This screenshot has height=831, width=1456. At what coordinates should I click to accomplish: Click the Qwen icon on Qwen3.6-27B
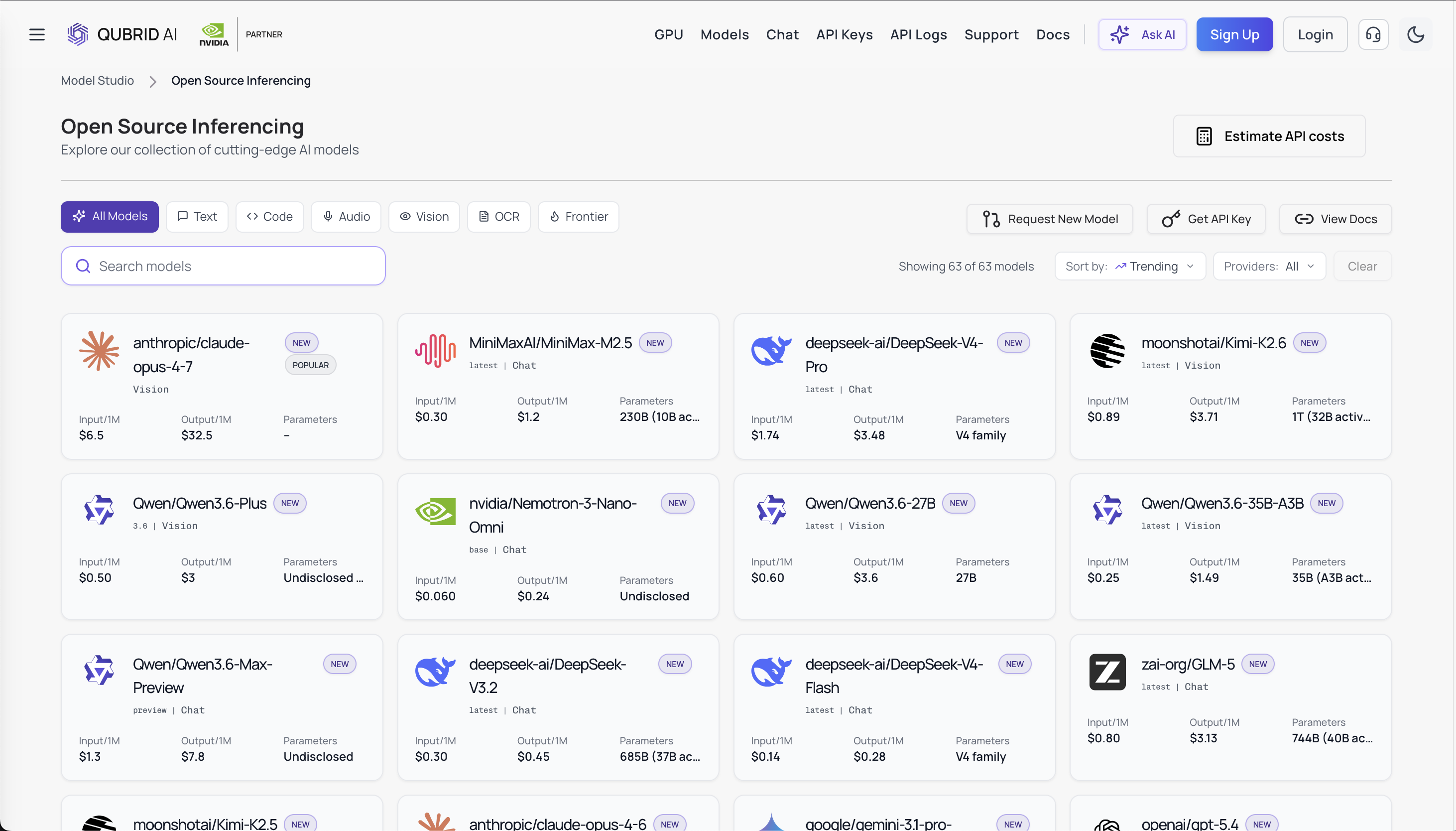(771, 510)
